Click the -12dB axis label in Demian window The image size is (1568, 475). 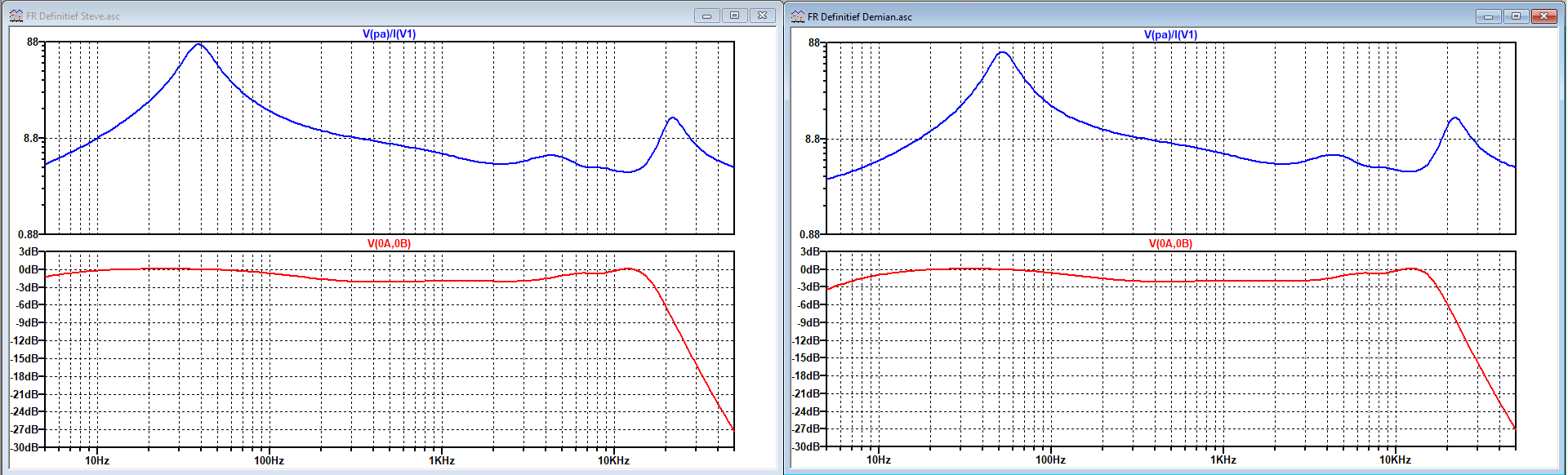tap(806, 340)
